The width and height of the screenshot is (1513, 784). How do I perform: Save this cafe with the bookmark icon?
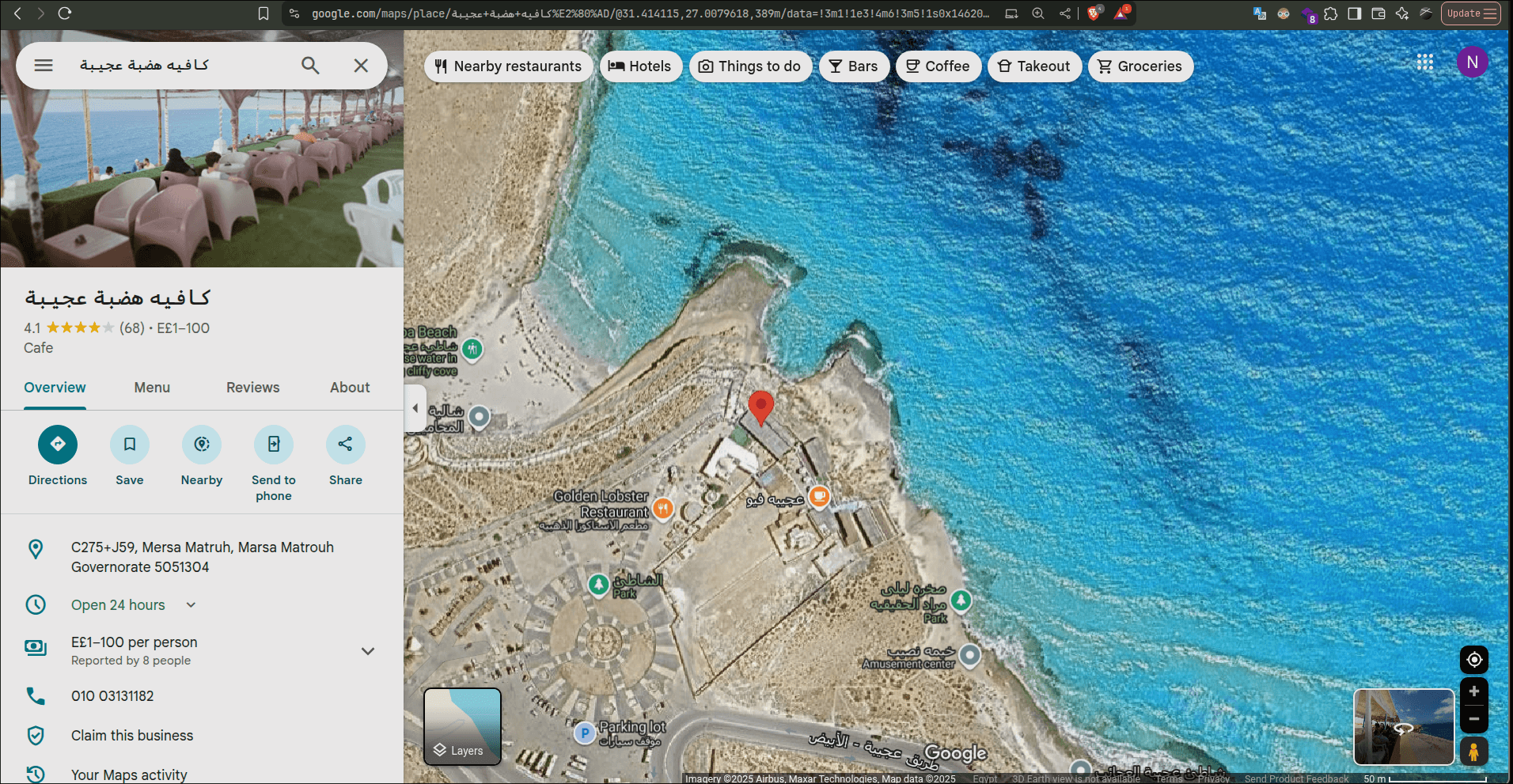130,445
